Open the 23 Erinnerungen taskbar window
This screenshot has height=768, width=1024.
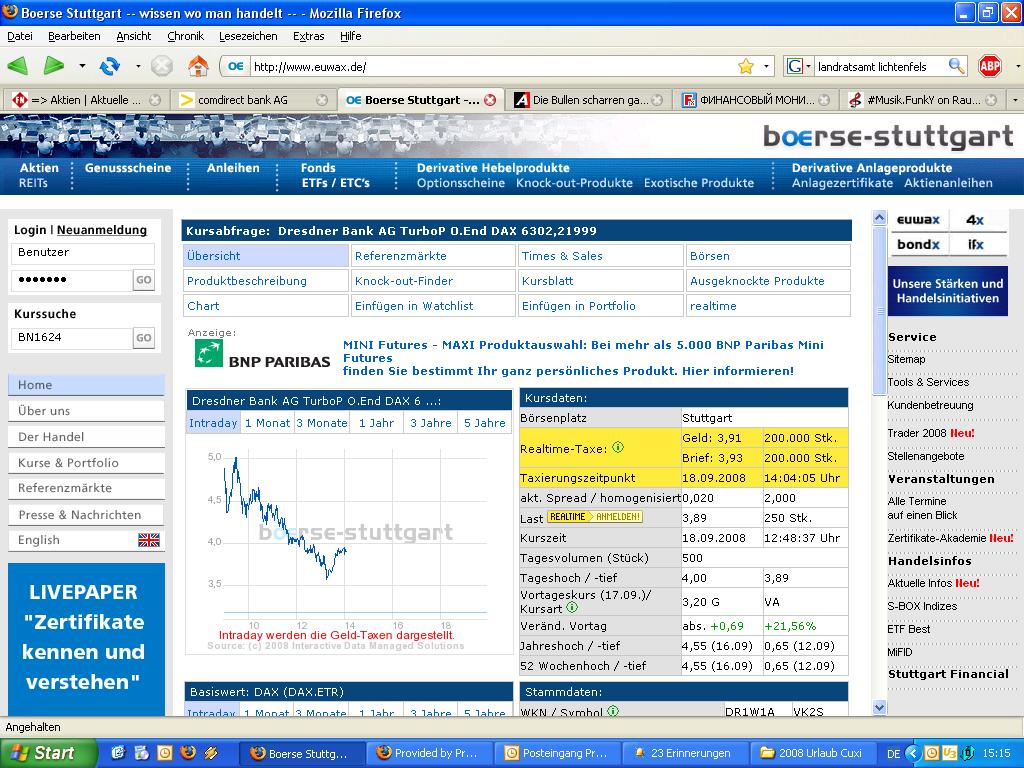tap(684, 753)
